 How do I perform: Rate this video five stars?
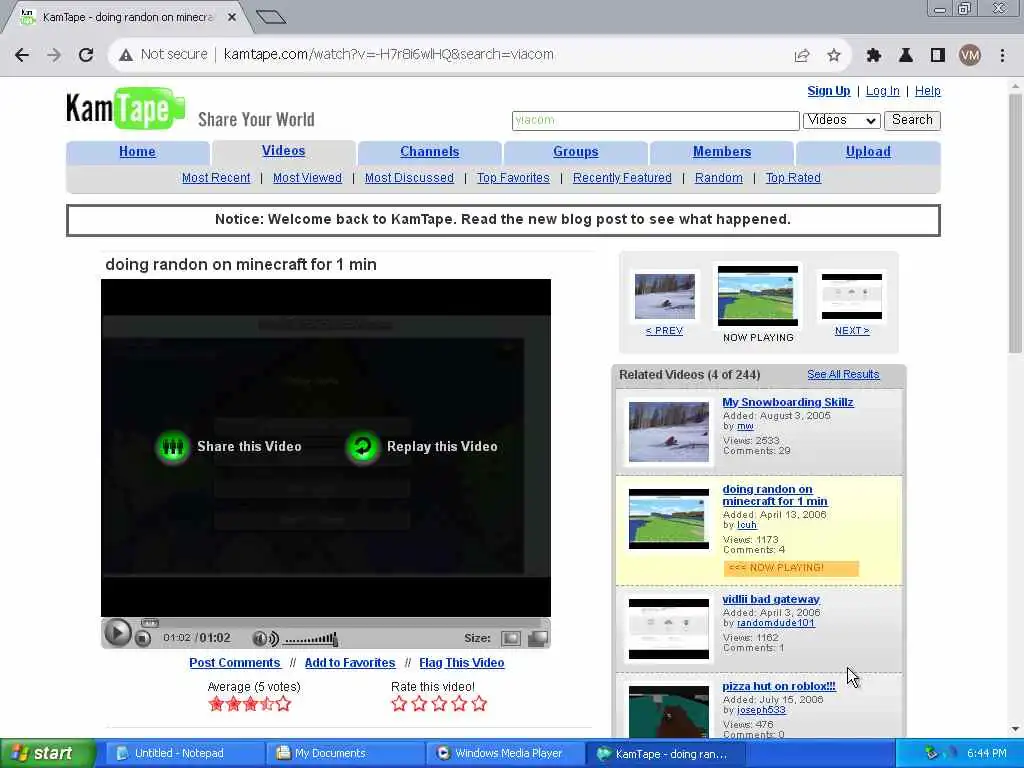pos(479,704)
